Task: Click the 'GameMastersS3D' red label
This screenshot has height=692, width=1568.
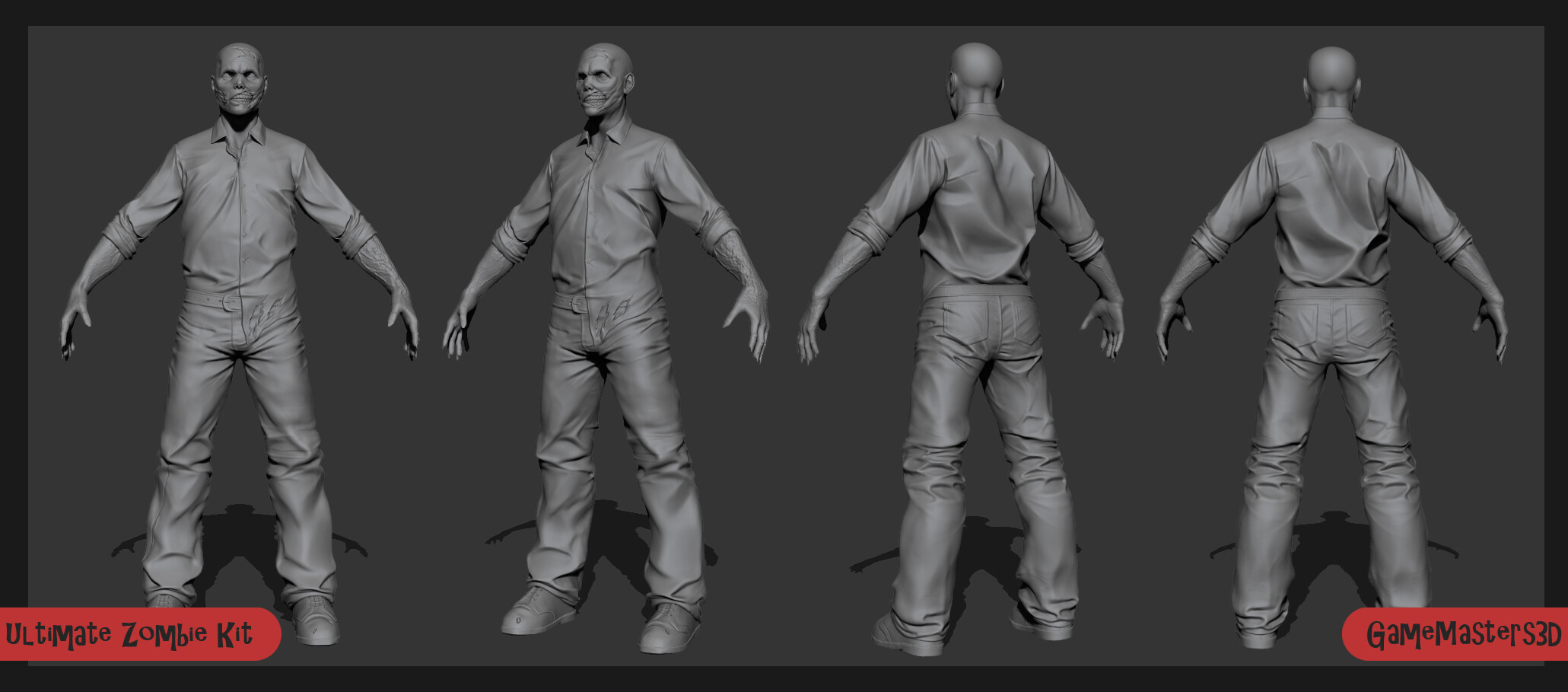Action: coord(1455,634)
